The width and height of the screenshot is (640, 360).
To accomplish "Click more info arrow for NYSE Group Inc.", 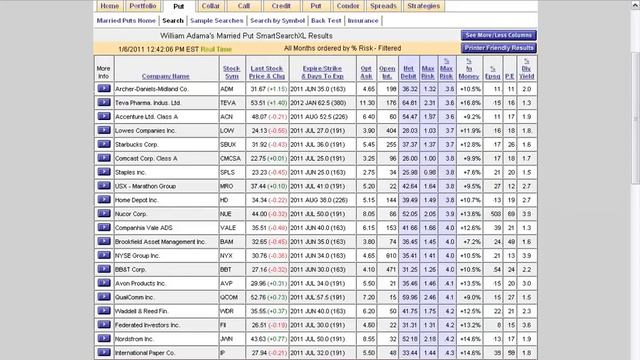I will (104, 255).
